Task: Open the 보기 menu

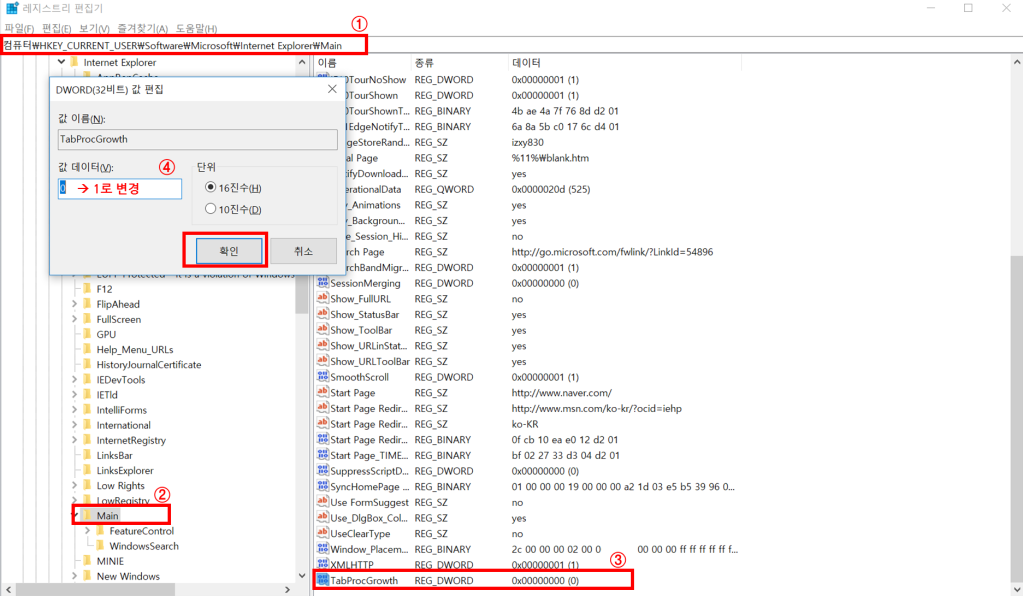Action: 94,28
